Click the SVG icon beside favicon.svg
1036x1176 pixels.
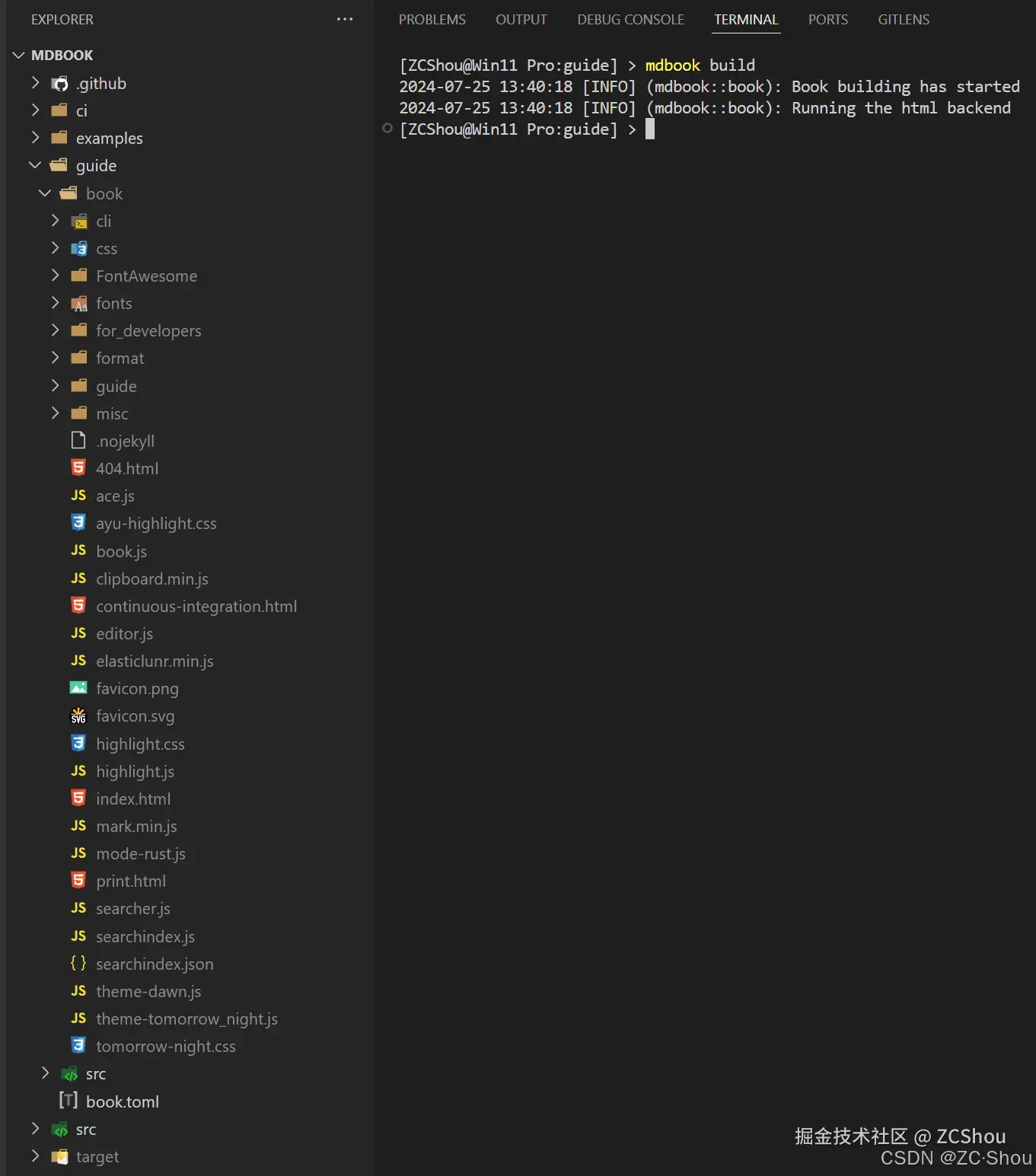pyautogui.click(x=78, y=715)
